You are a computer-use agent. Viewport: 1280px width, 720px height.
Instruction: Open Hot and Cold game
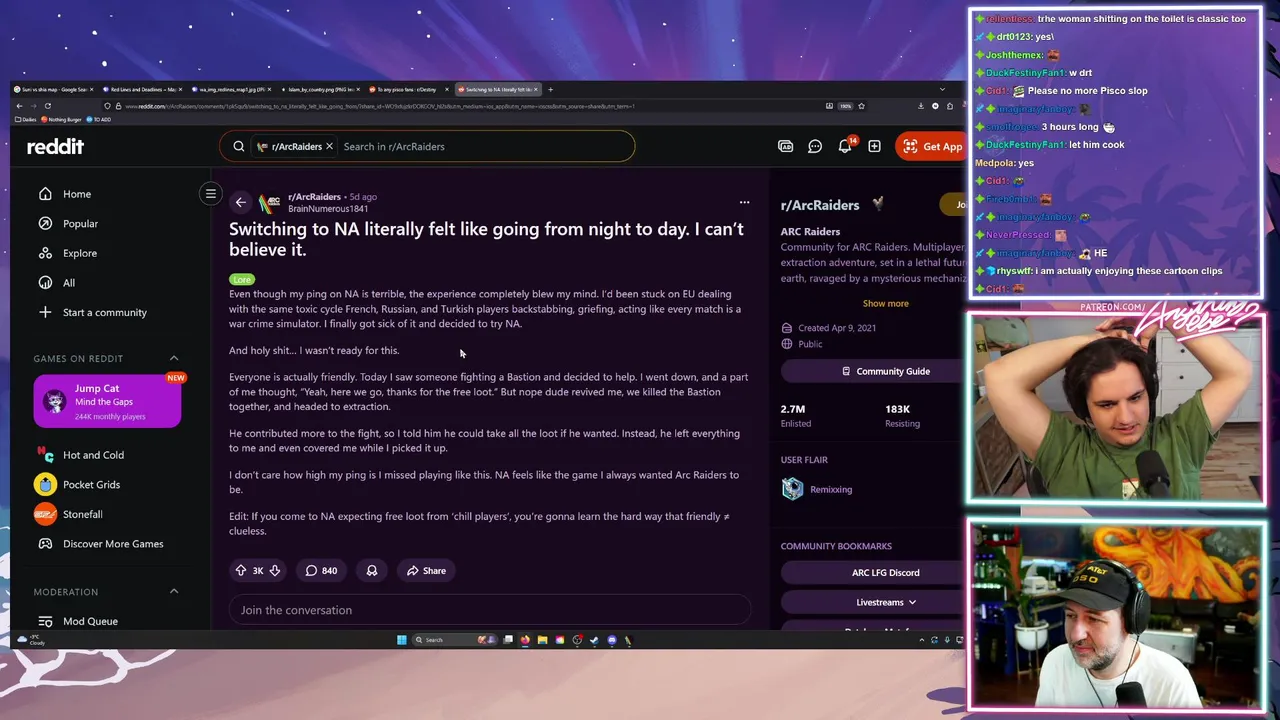93,455
